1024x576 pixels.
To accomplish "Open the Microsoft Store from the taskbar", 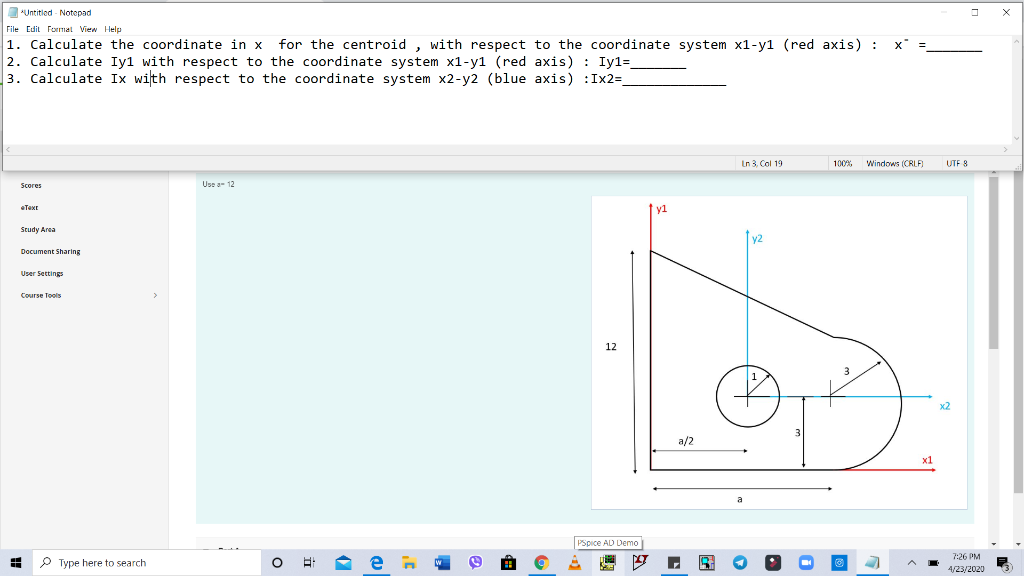I will tap(509, 562).
